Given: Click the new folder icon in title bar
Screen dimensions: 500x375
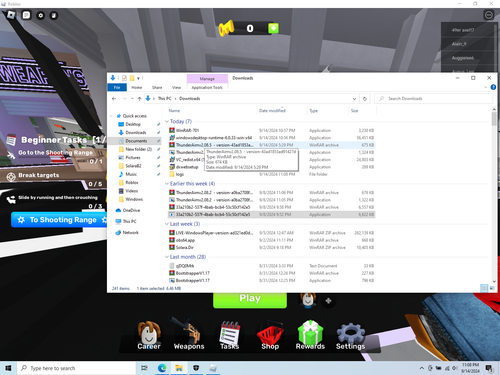Looking at the screenshot, I should (132, 78).
